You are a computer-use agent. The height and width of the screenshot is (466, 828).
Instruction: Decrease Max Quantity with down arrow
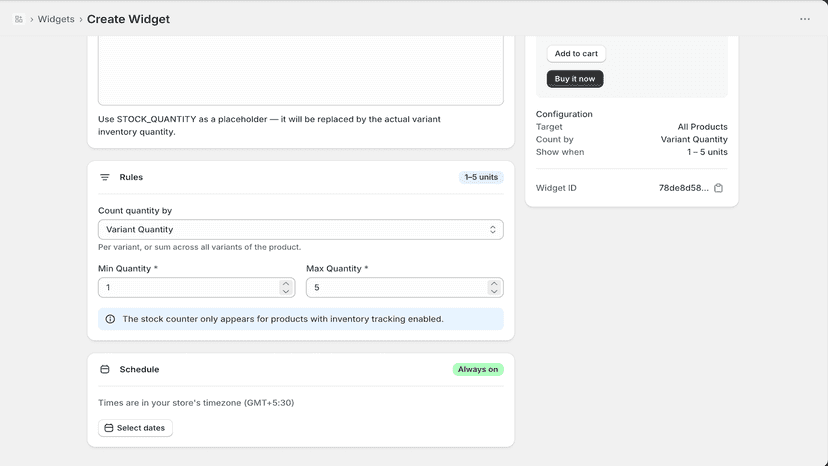tap(494, 291)
